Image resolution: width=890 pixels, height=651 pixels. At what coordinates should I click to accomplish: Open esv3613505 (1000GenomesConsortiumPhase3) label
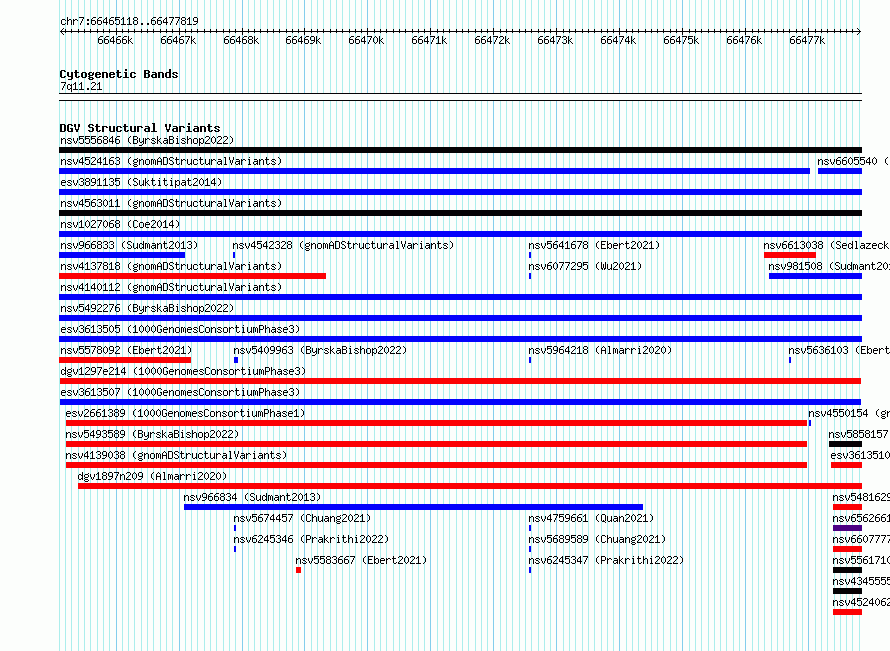coord(180,329)
